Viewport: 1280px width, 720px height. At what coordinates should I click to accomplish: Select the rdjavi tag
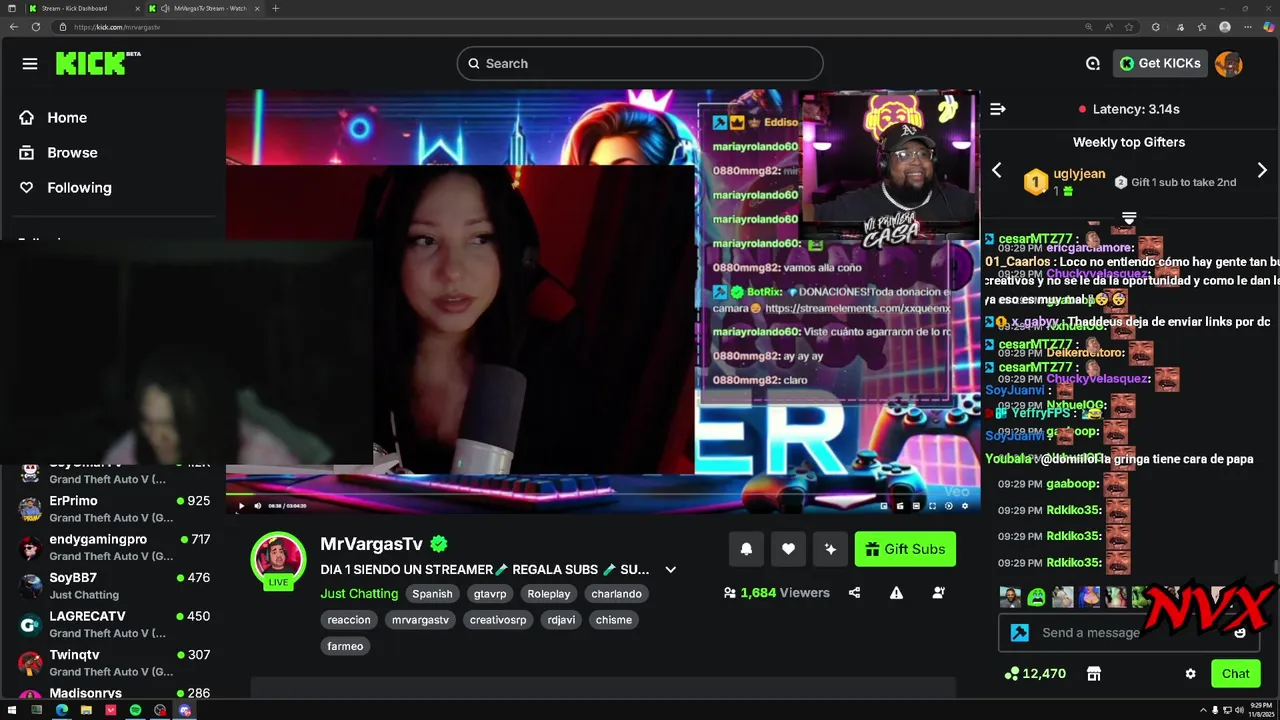(x=560, y=620)
